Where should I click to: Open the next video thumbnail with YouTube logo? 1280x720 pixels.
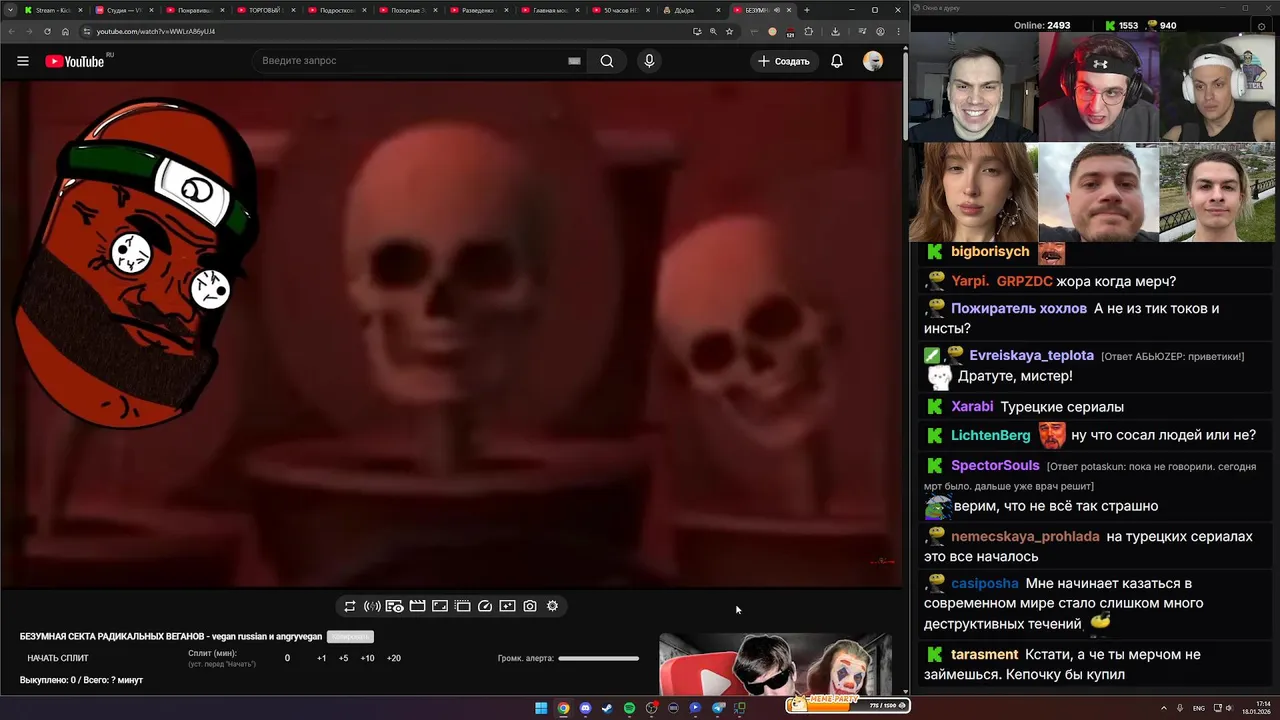click(775, 664)
